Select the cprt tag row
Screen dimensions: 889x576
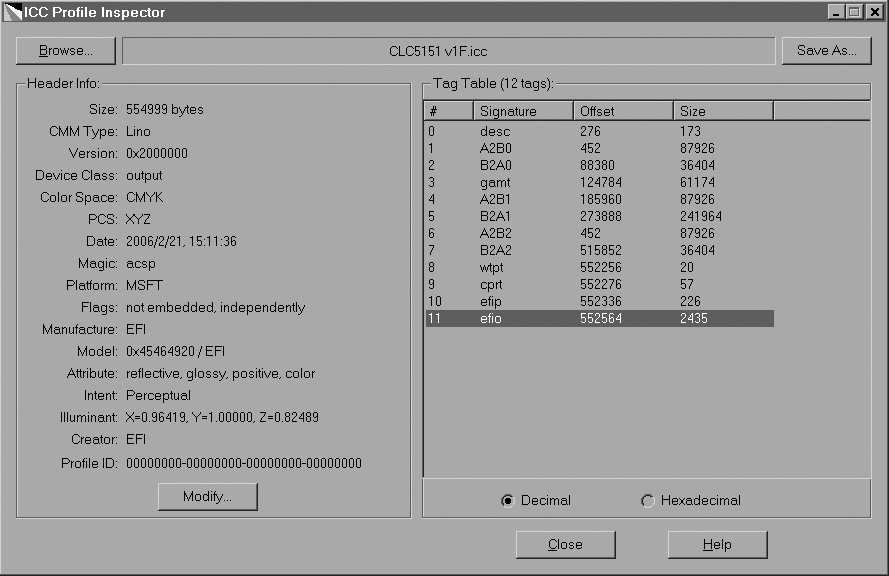coord(599,285)
